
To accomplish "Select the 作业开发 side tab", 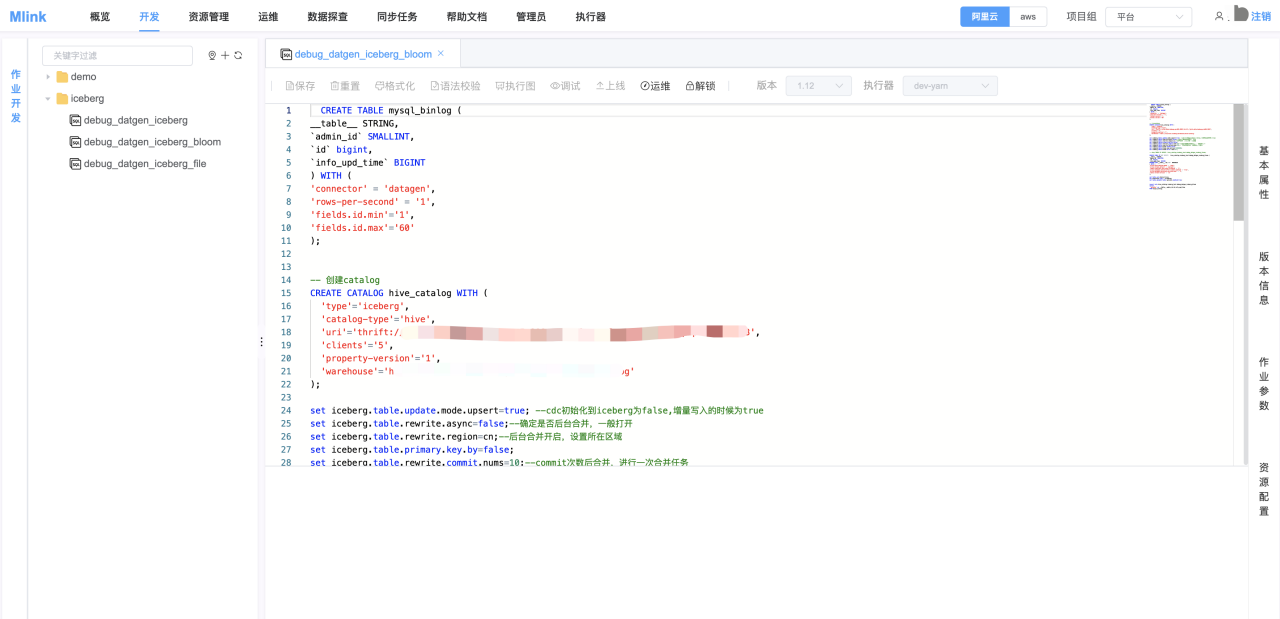I will click(15, 96).
